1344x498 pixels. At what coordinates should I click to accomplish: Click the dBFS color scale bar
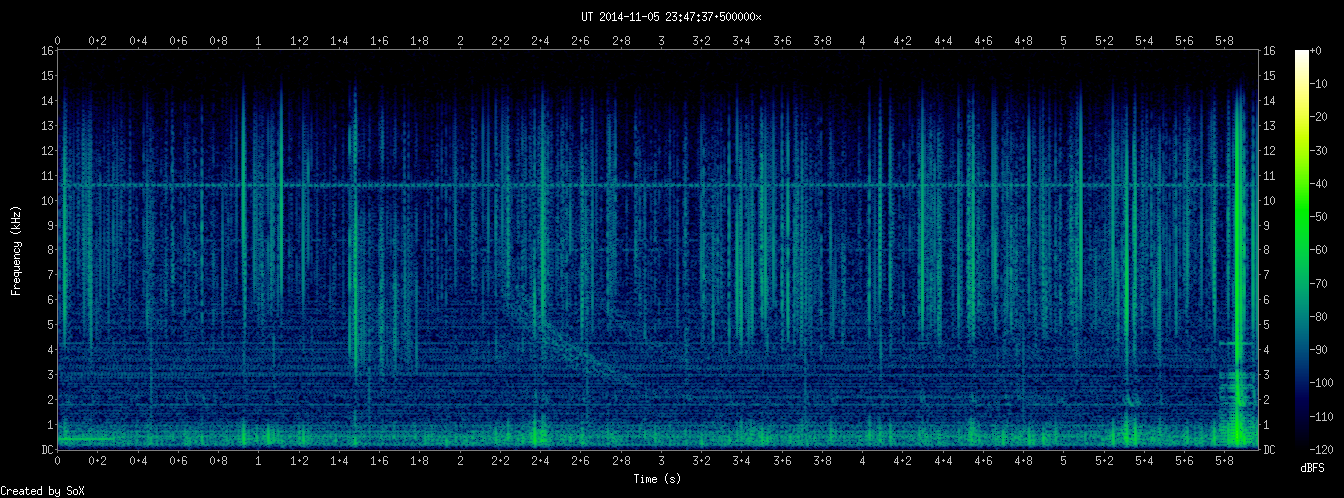coord(1302,250)
